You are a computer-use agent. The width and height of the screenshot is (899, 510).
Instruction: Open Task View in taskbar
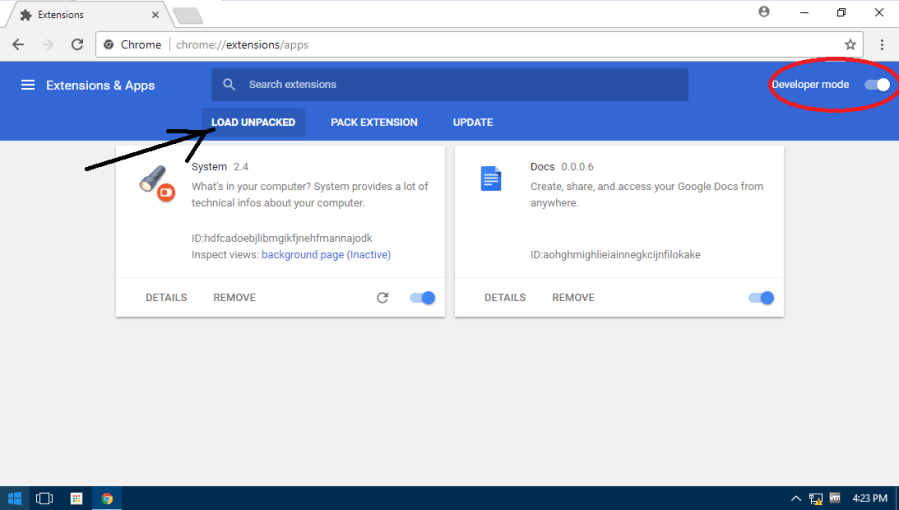tap(45, 498)
